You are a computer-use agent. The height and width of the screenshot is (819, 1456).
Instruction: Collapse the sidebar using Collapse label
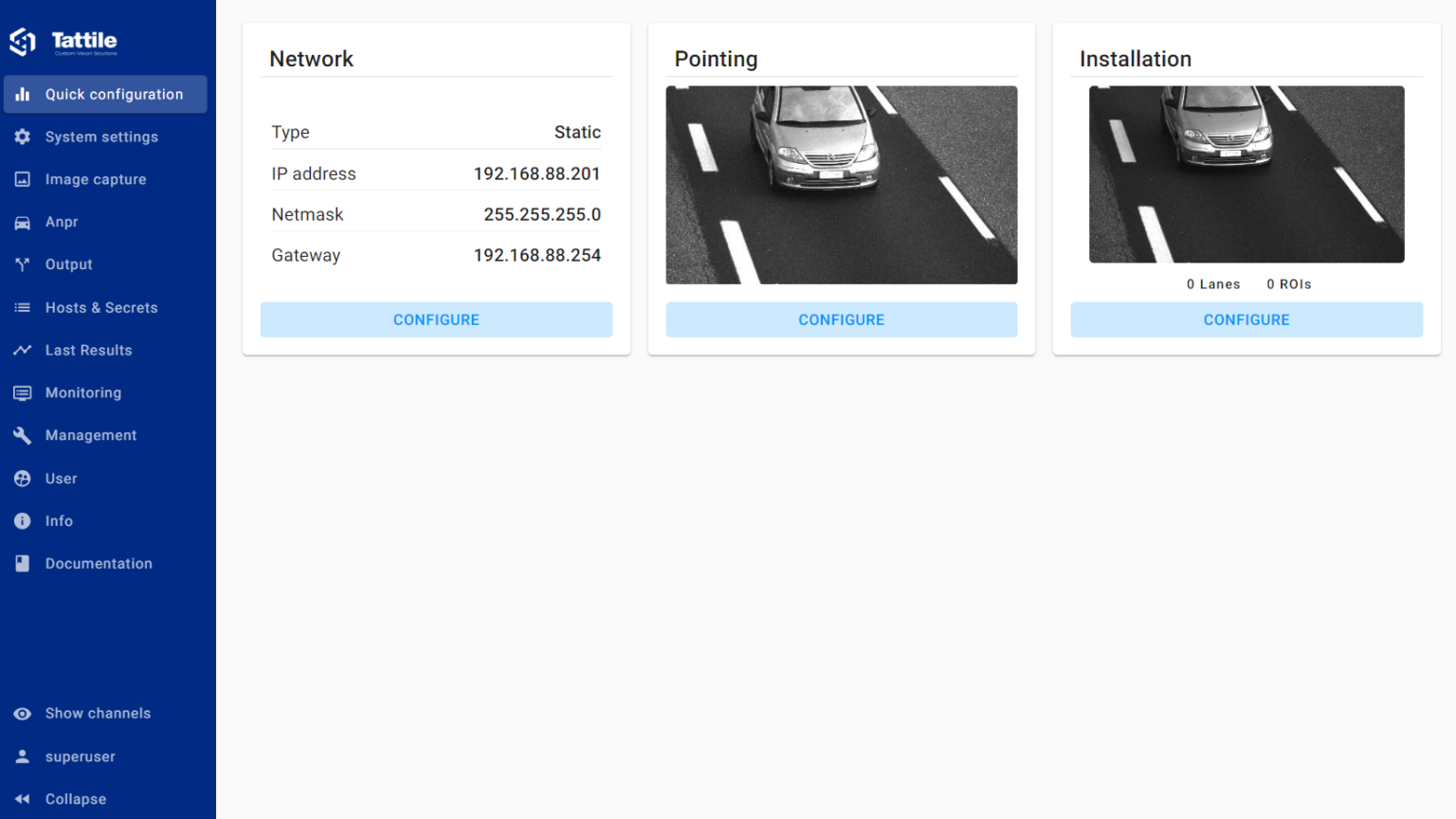tap(76, 799)
